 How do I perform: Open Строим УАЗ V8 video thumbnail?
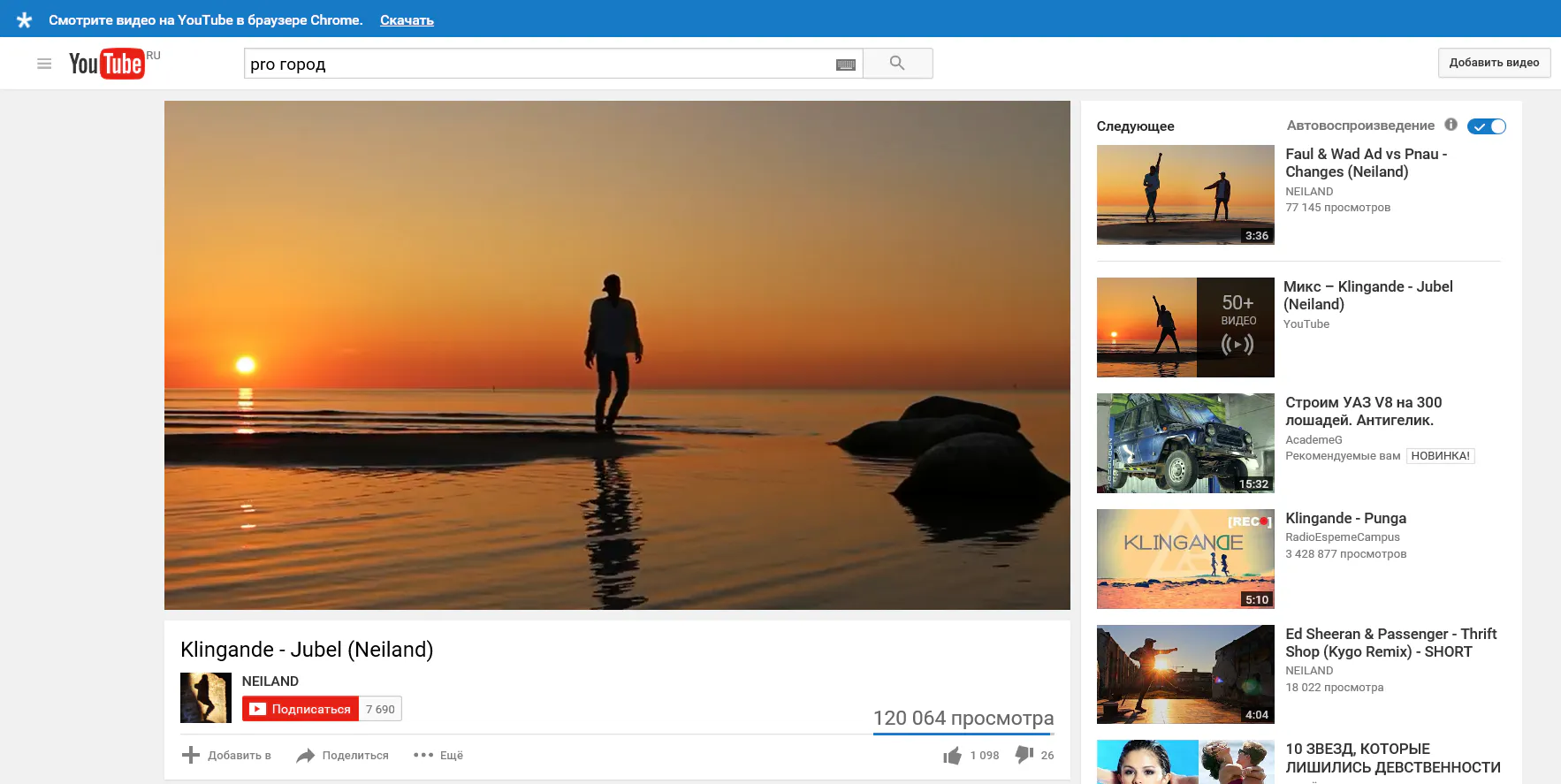coord(1185,443)
